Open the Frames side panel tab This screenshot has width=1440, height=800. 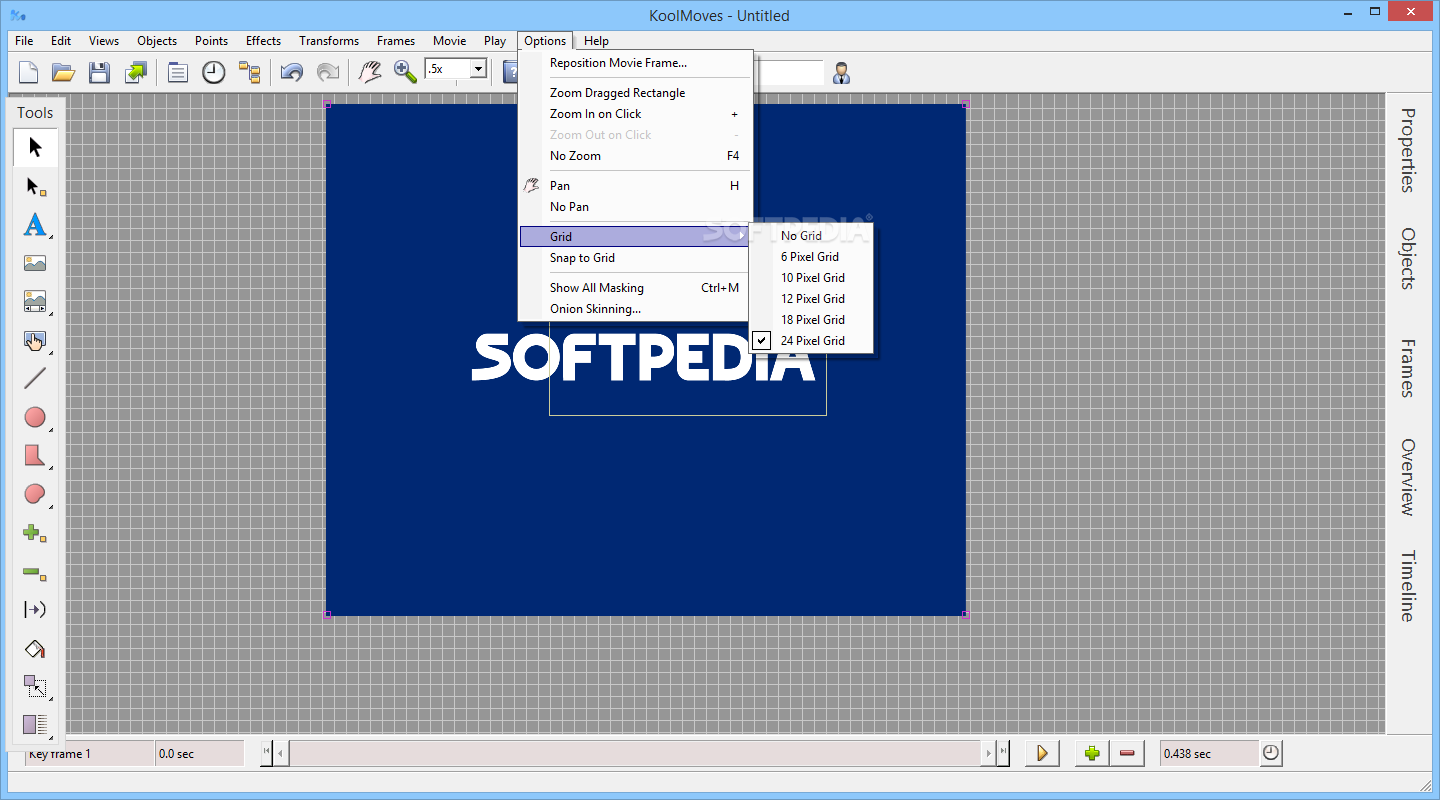pos(1408,368)
